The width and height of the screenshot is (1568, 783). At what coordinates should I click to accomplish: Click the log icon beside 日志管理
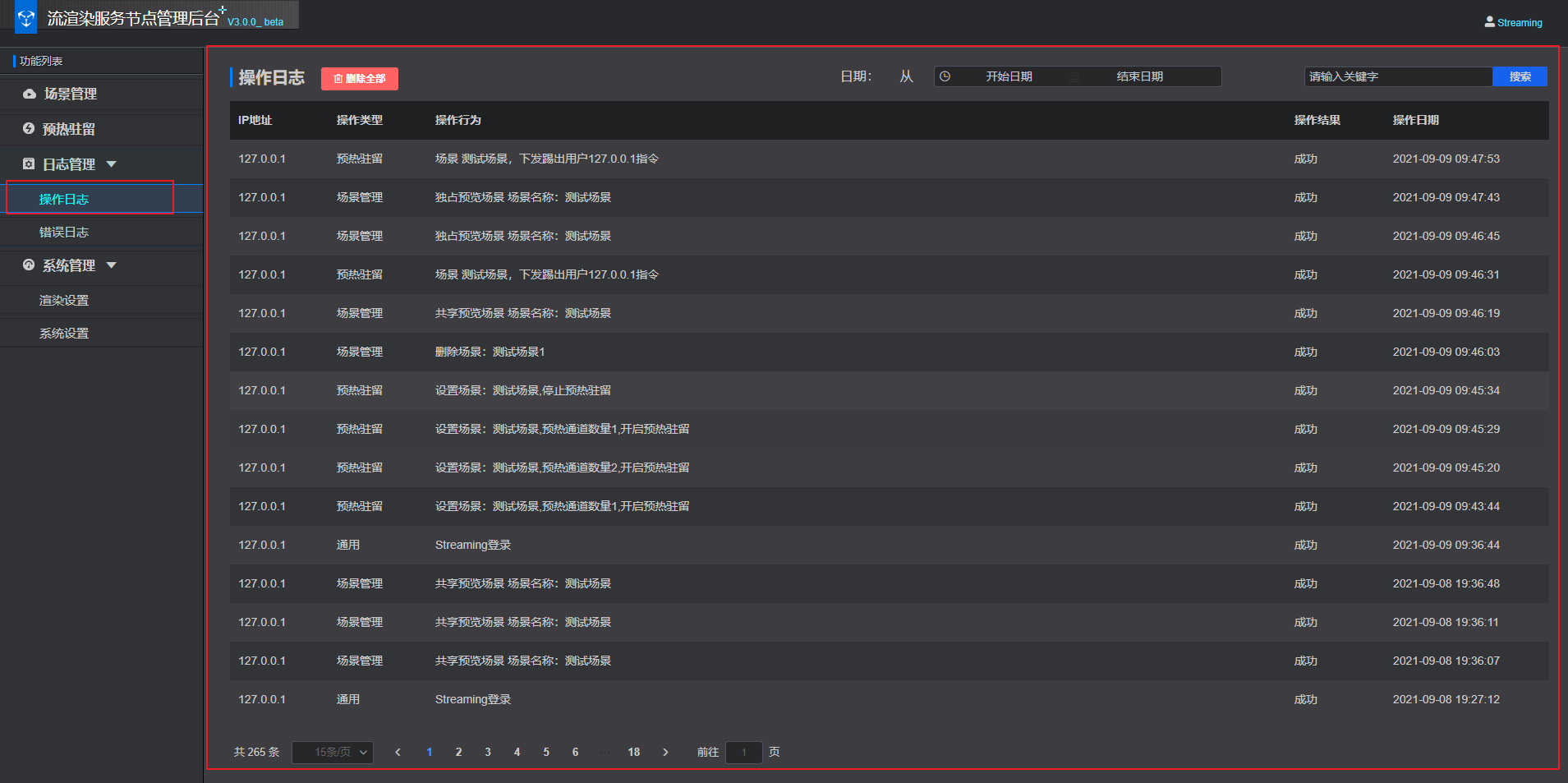[29, 164]
